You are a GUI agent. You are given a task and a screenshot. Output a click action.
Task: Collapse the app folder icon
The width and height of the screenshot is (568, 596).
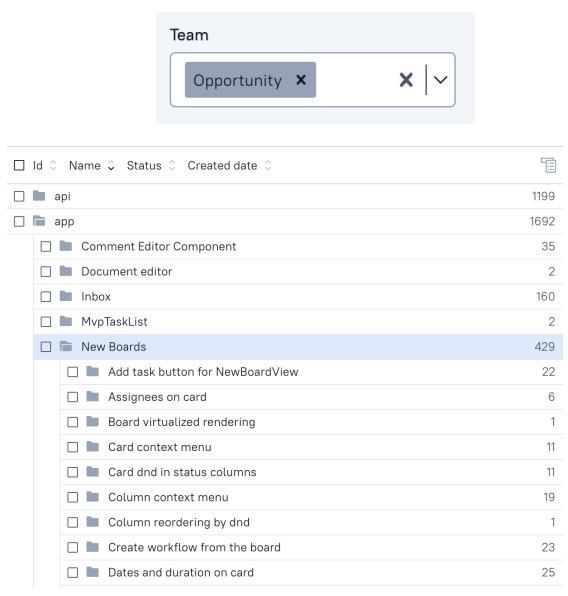(39, 221)
